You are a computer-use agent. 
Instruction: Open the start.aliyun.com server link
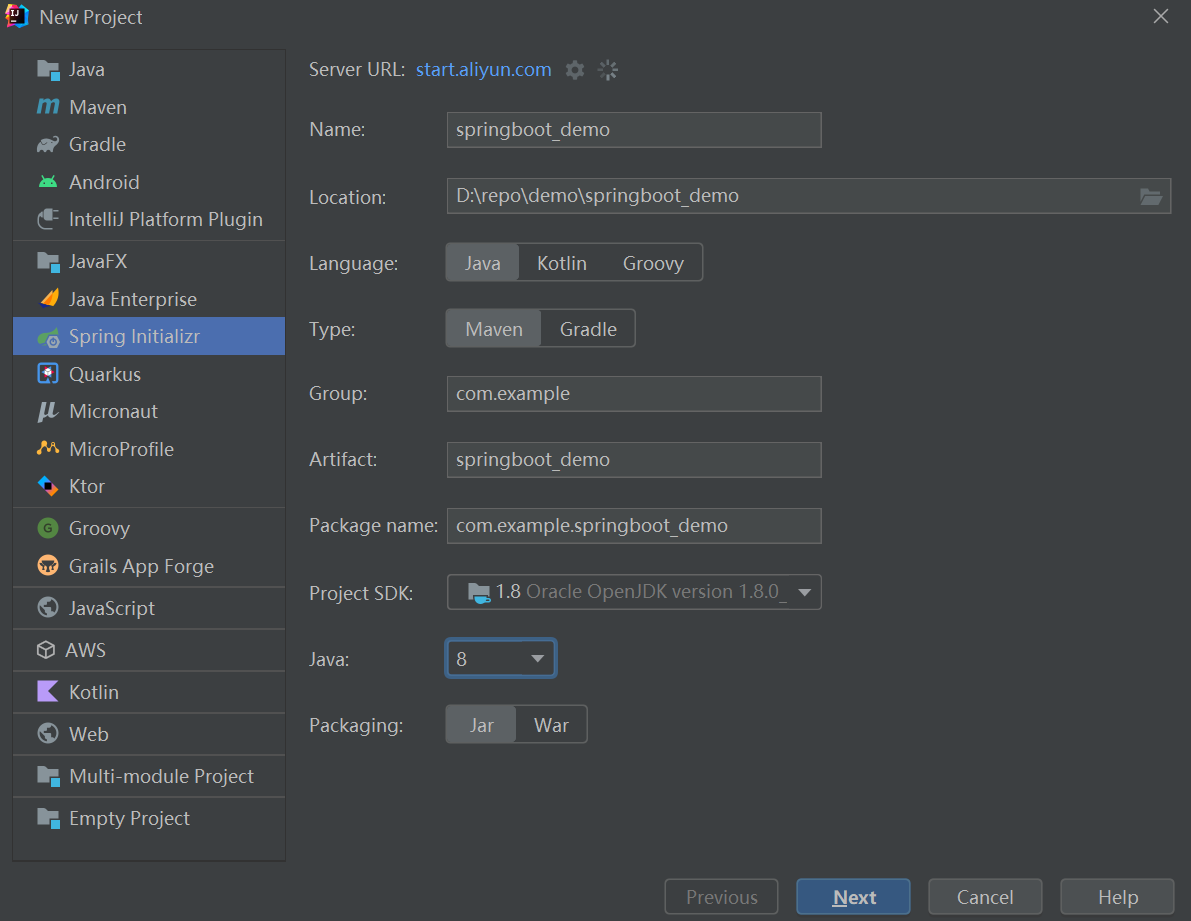tap(483, 69)
